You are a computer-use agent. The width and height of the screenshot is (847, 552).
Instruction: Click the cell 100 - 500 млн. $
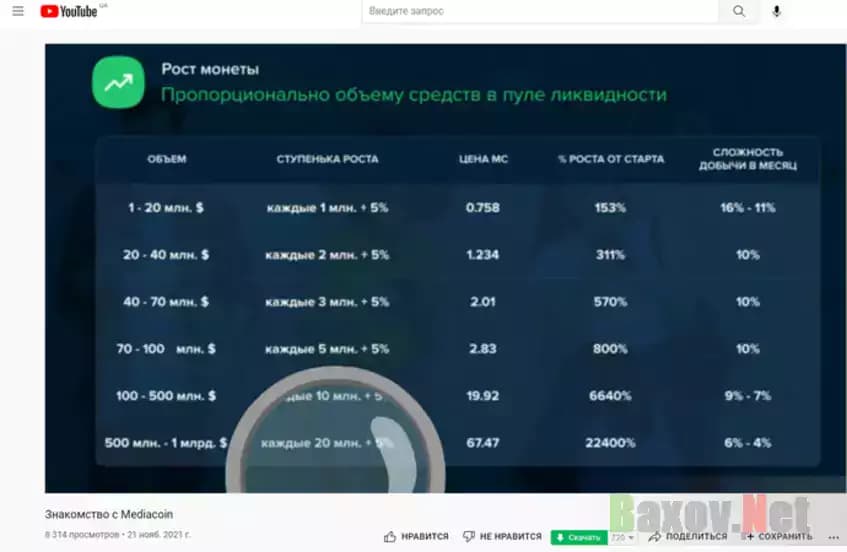[166, 395]
